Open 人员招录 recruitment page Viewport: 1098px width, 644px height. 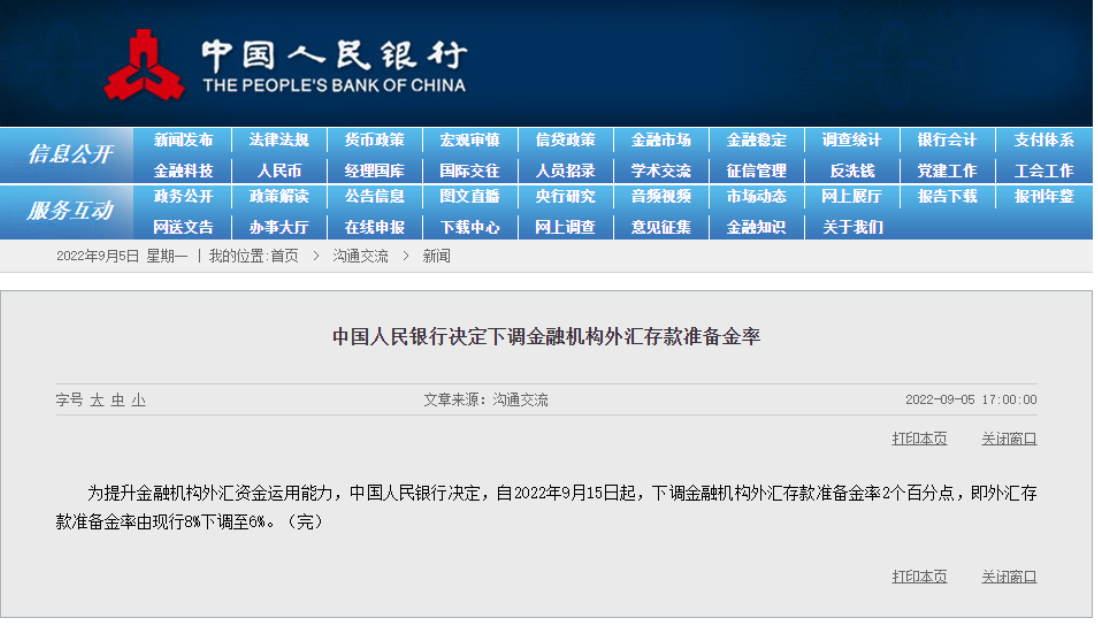pos(565,171)
